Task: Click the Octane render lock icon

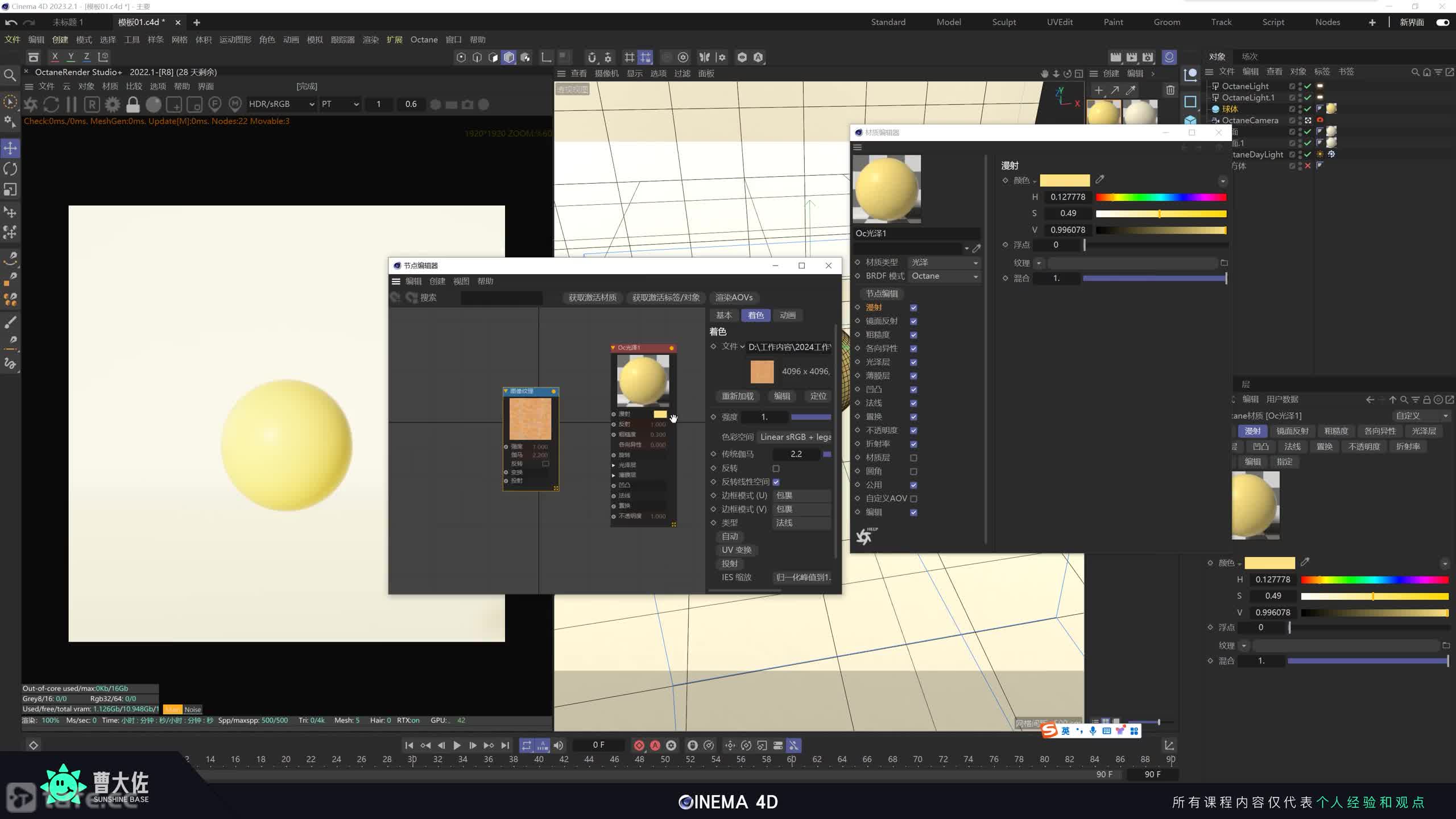Action: click(133, 104)
